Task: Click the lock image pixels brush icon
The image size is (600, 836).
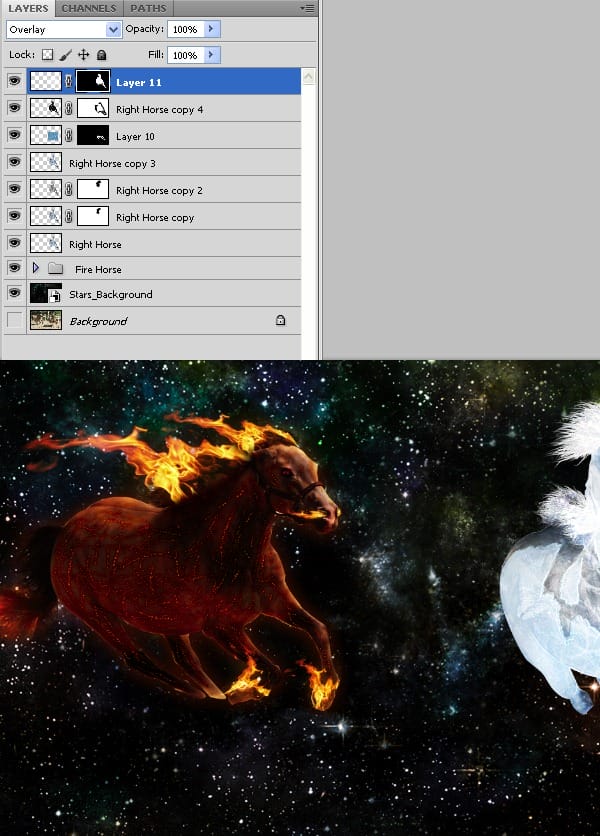Action: click(66, 55)
